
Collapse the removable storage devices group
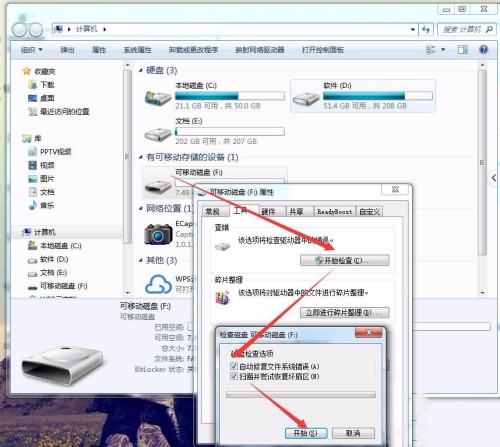coord(141,157)
